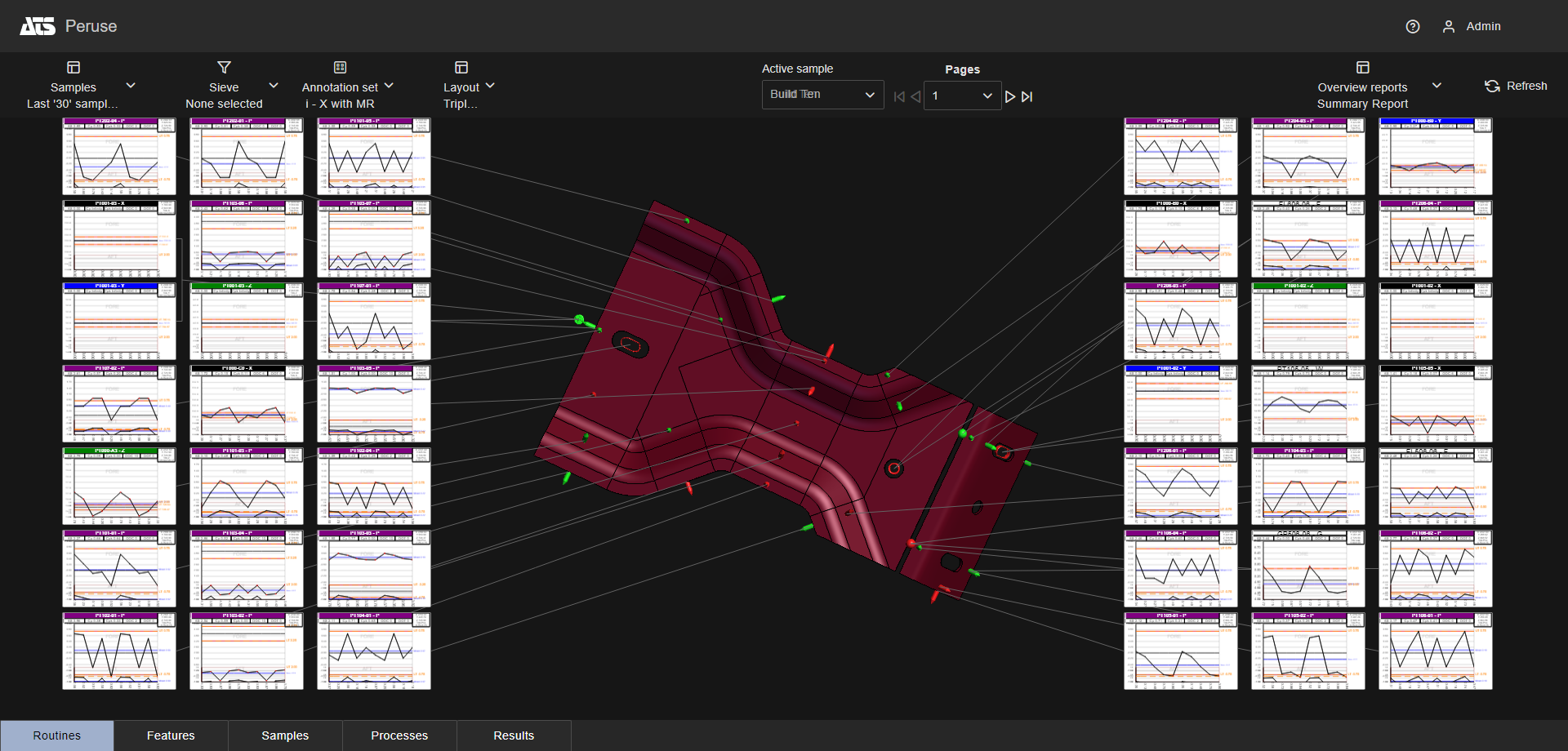This screenshot has height=751, width=1568.
Task: Go to the previous page
Action: [915, 96]
